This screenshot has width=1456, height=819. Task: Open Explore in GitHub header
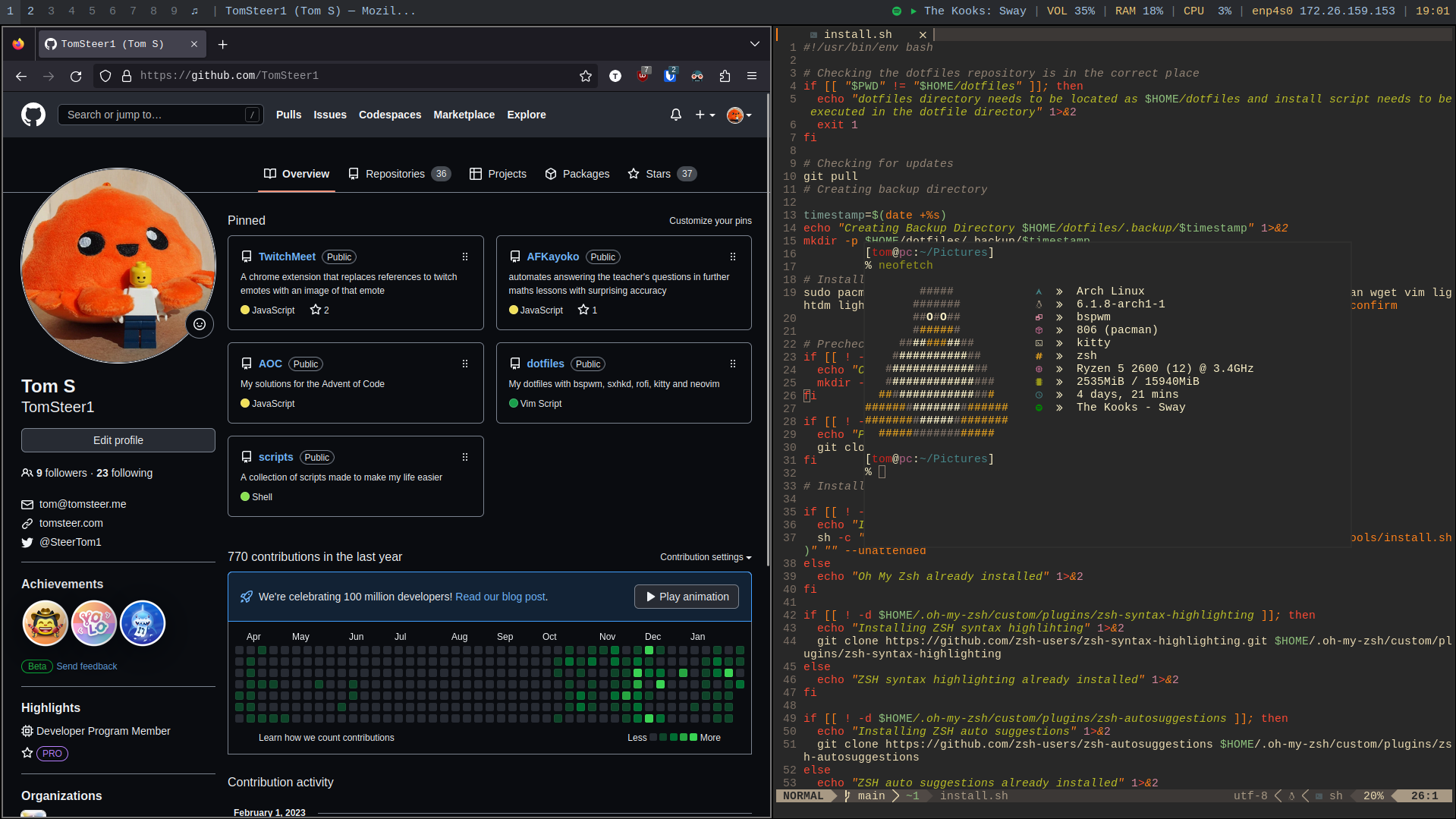527,115
